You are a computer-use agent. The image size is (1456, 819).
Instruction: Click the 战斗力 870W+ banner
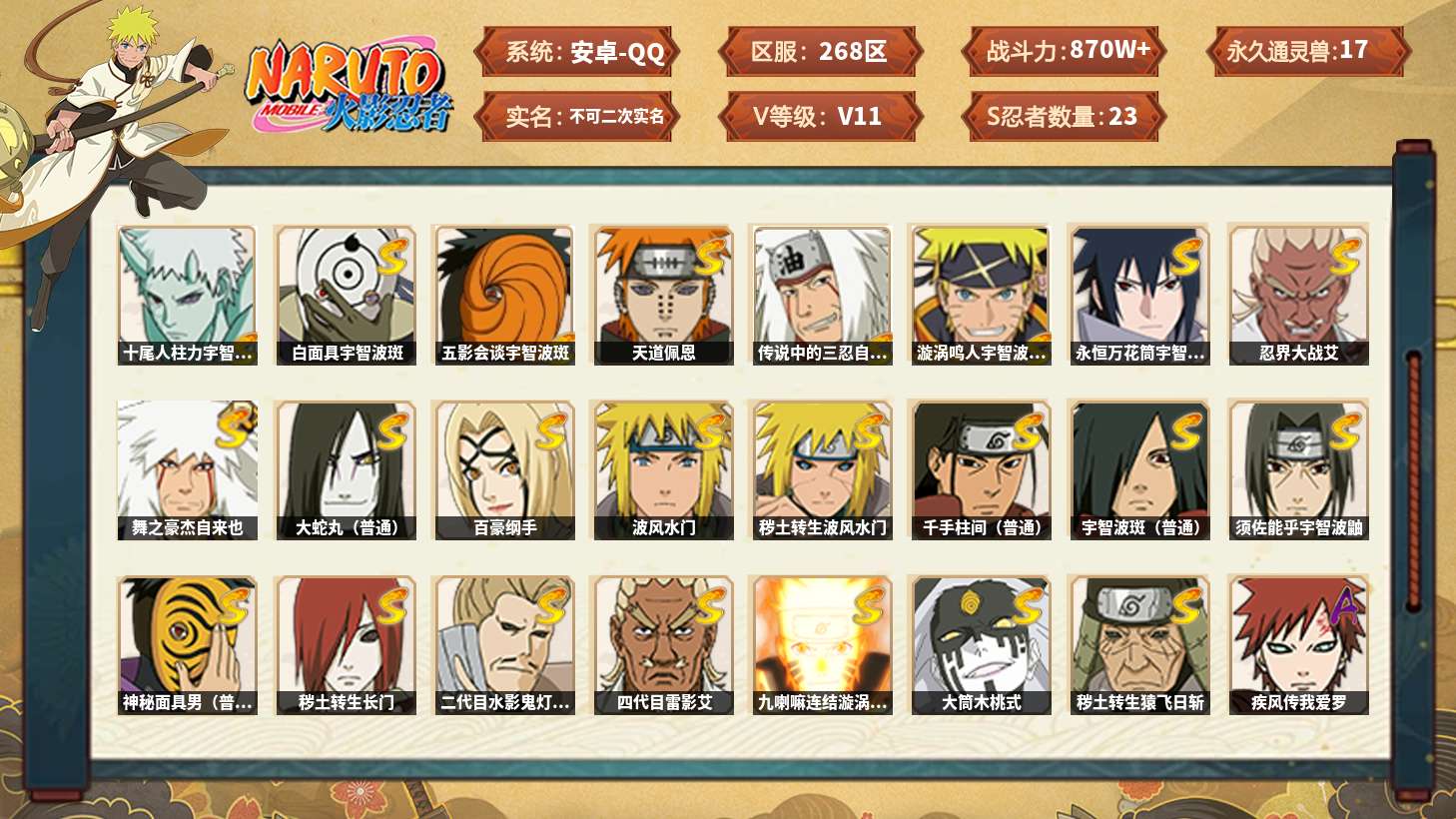1065,51
